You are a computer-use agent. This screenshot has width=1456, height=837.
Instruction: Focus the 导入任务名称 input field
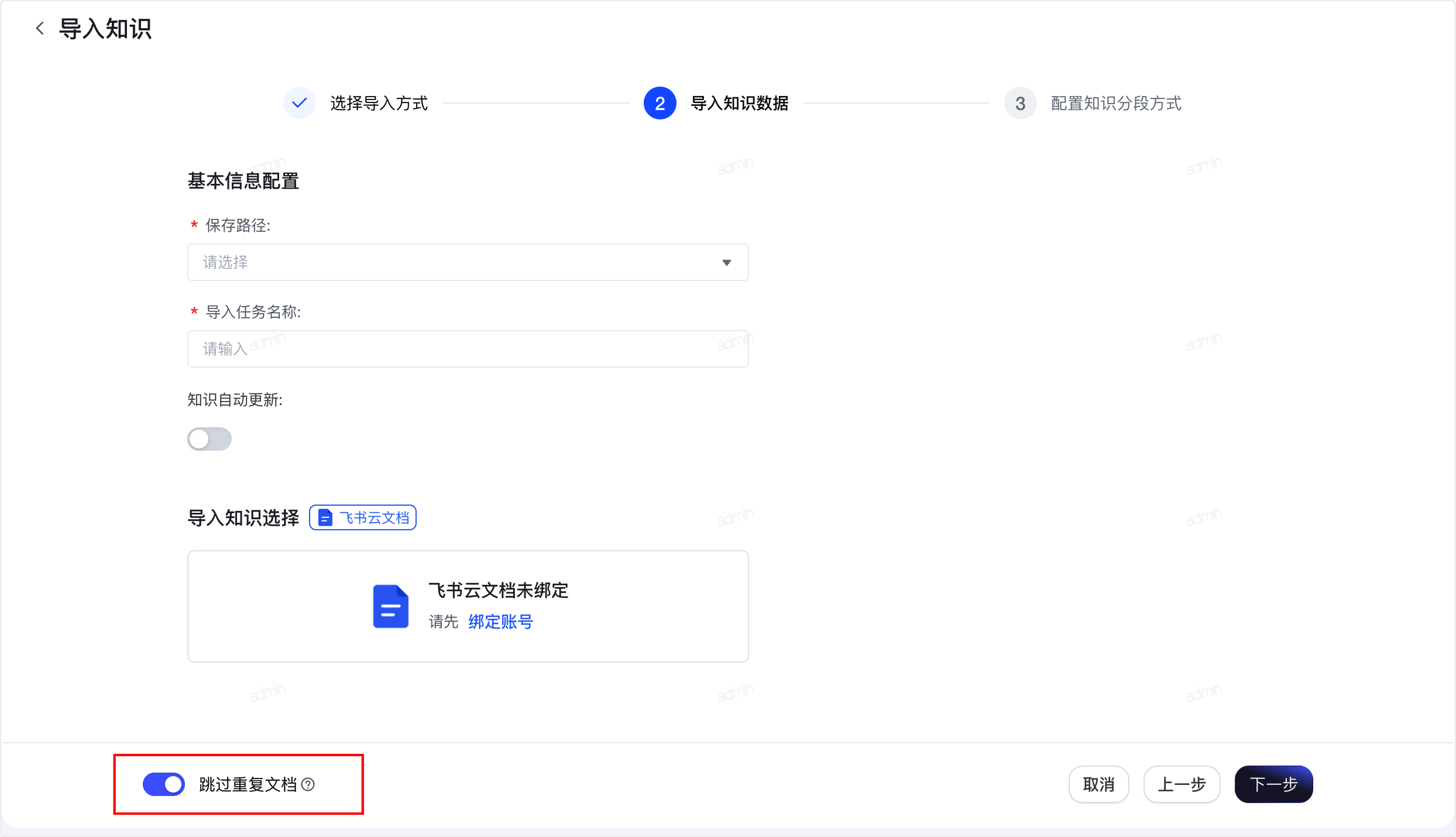click(x=468, y=349)
